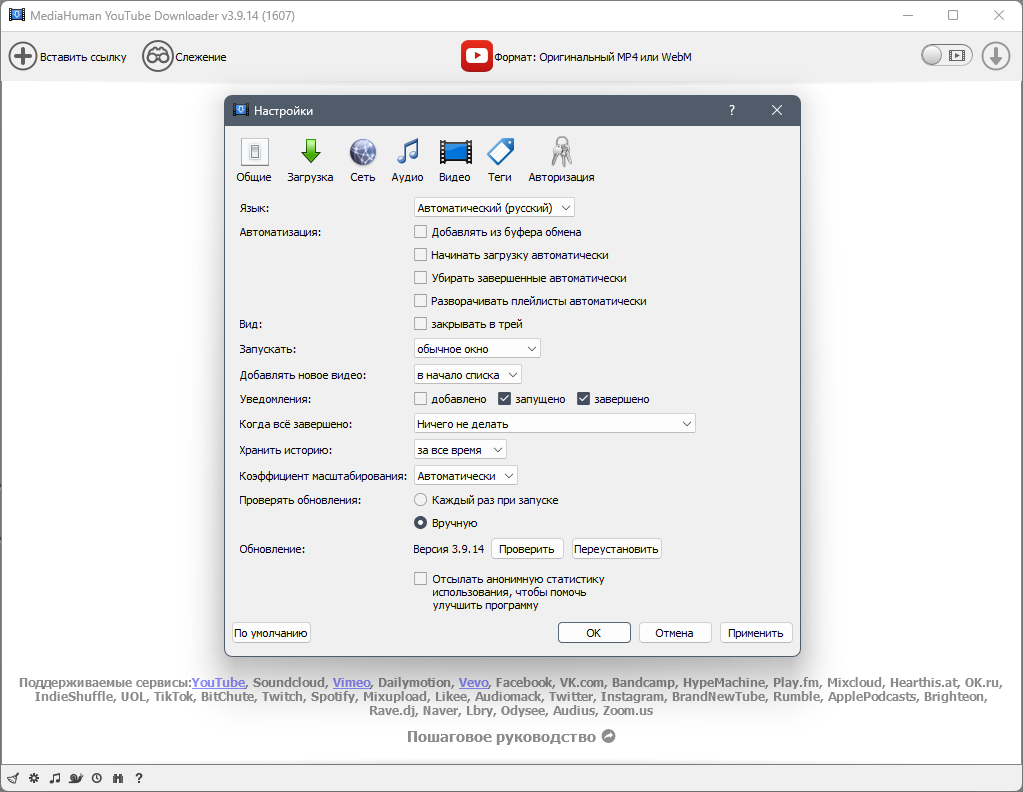Close the Настройки dialog
The height and width of the screenshot is (792, 1023).
tap(776, 110)
